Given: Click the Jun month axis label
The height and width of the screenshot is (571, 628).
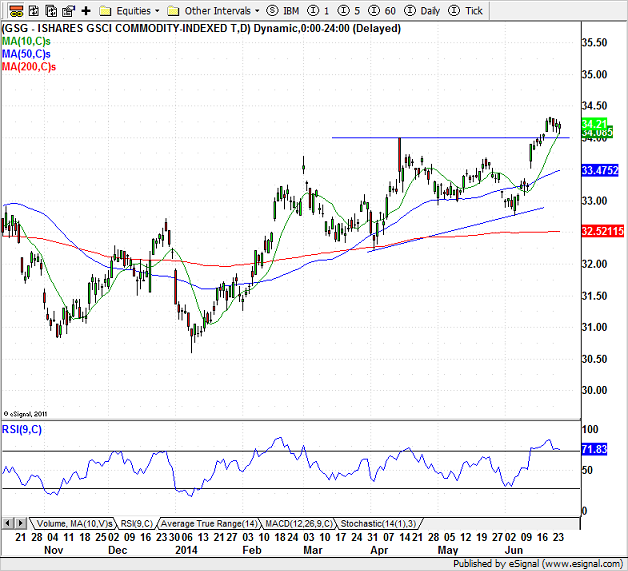Looking at the screenshot, I should pos(513,550).
